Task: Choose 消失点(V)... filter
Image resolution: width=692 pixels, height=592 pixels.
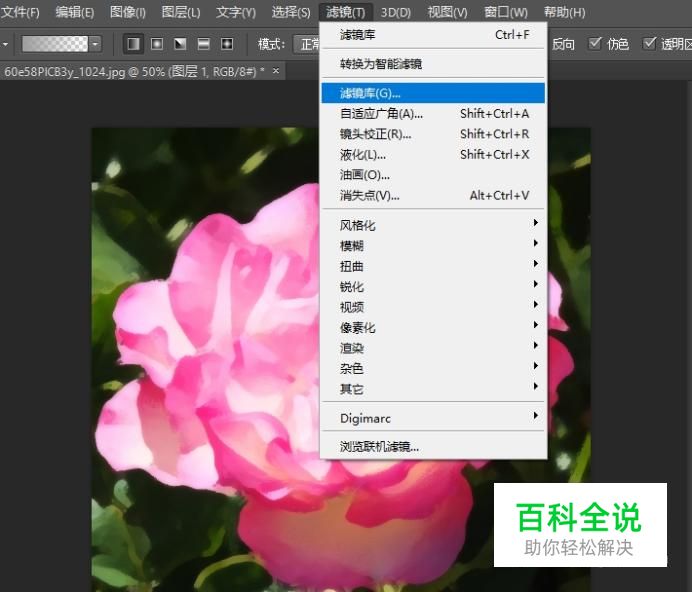Action: pos(434,196)
